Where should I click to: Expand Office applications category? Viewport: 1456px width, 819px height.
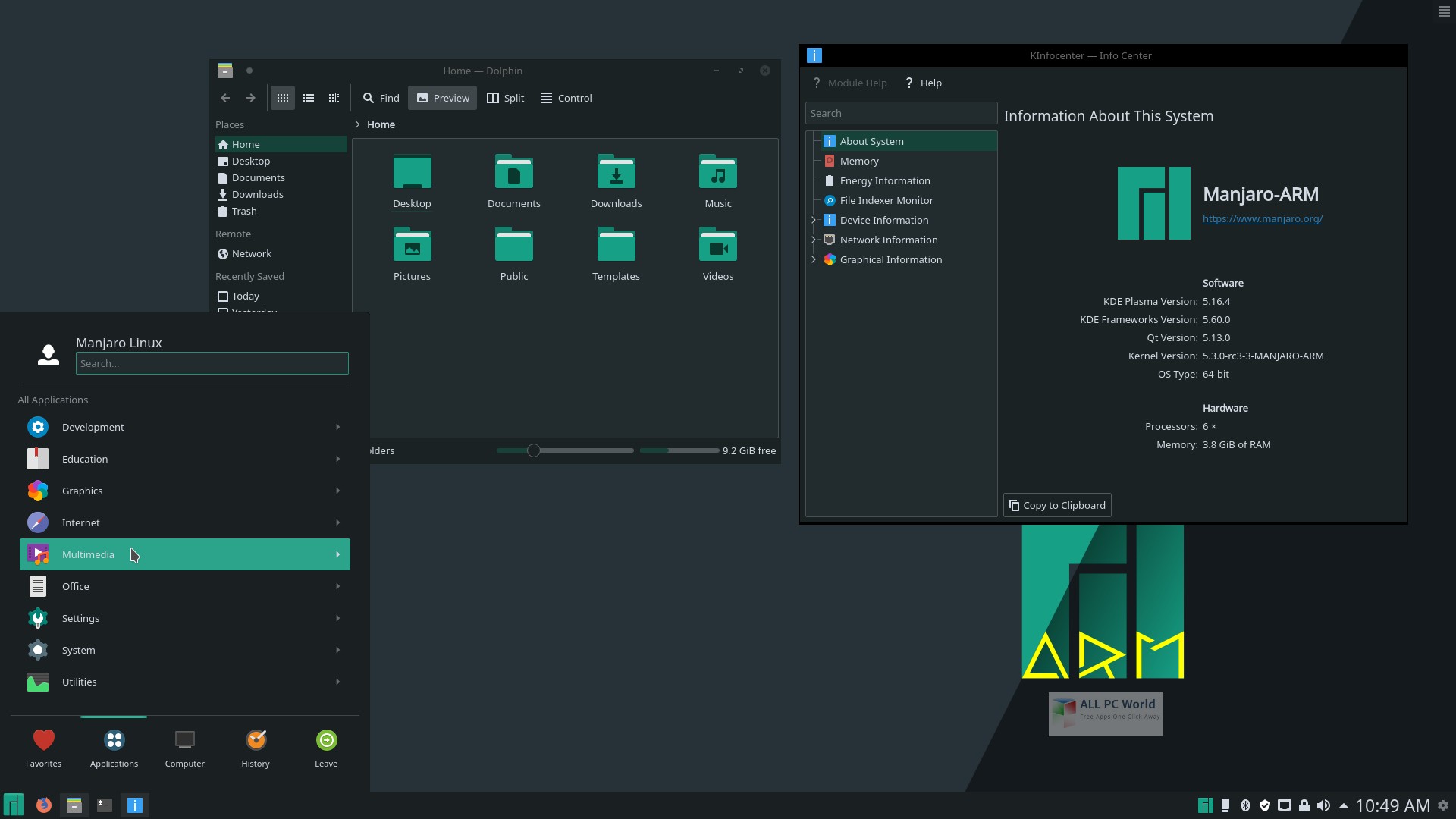point(184,586)
